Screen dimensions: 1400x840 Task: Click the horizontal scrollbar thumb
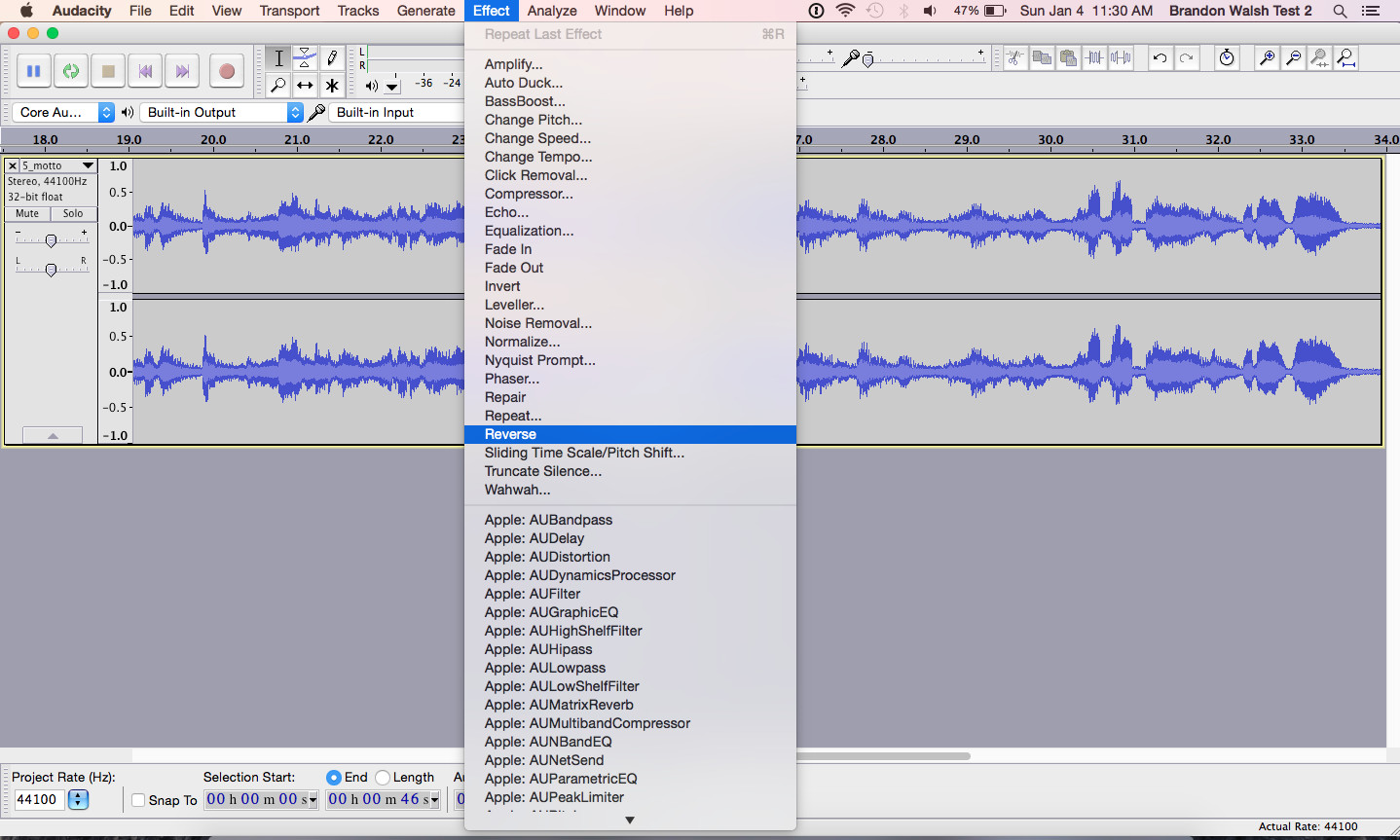click(883, 755)
